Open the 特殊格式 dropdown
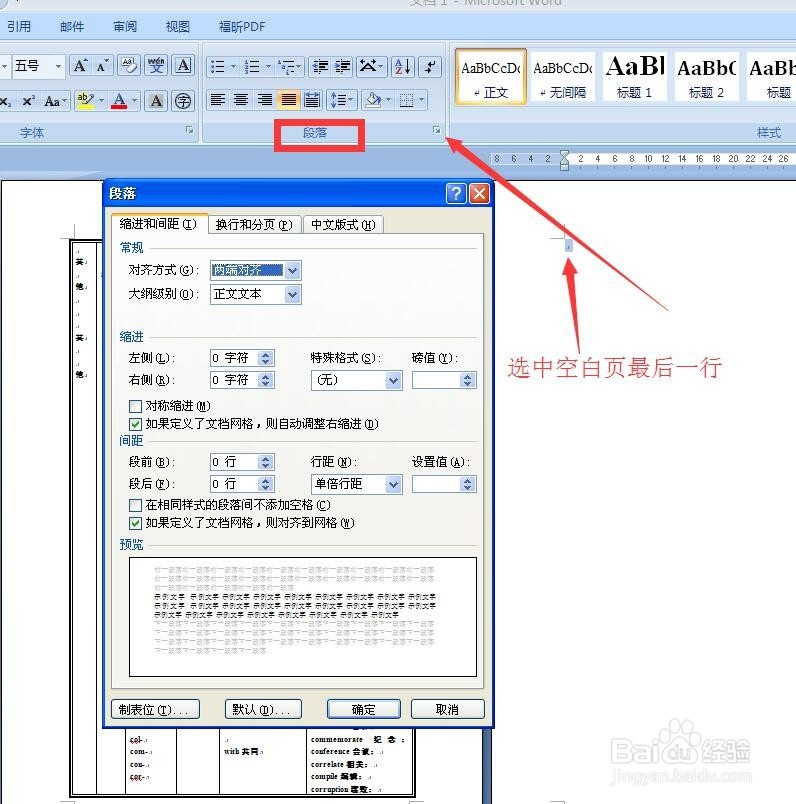The width and height of the screenshot is (796, 804). 393,380
